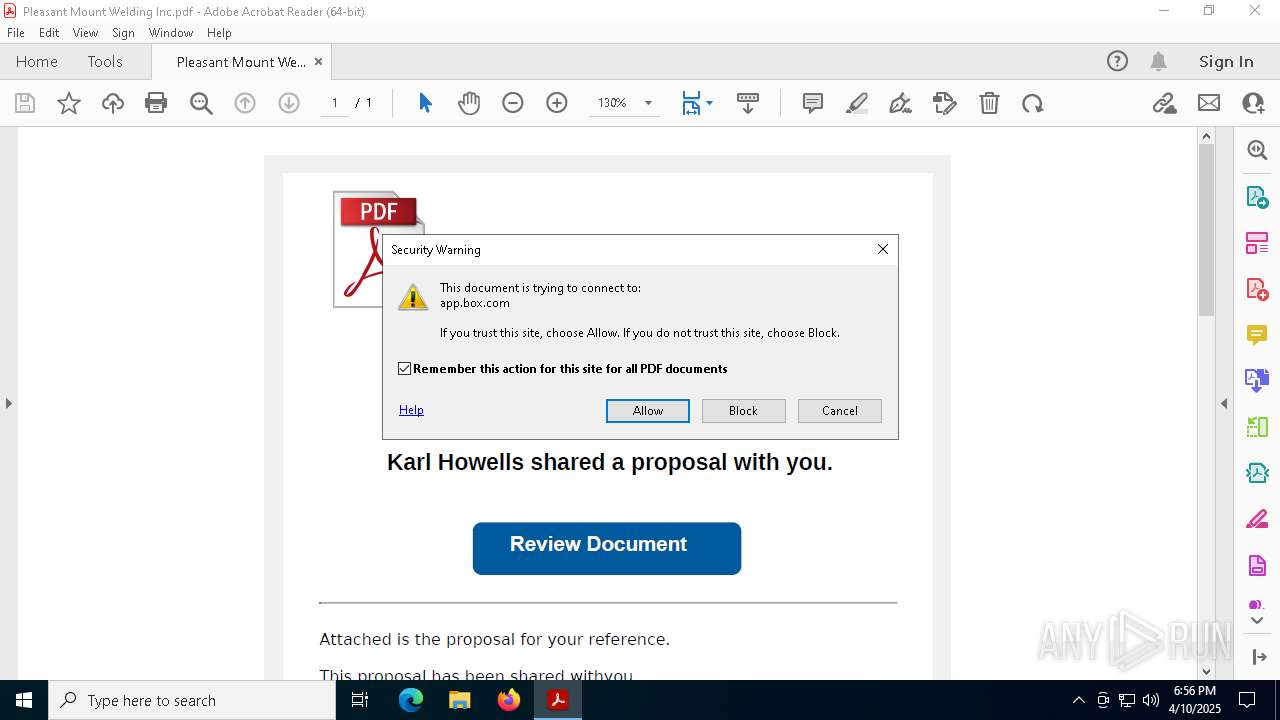The width and height of the screenshot is (1280, 720).
Task: Close the Security Warning dialog
Action: coord(883,249)
